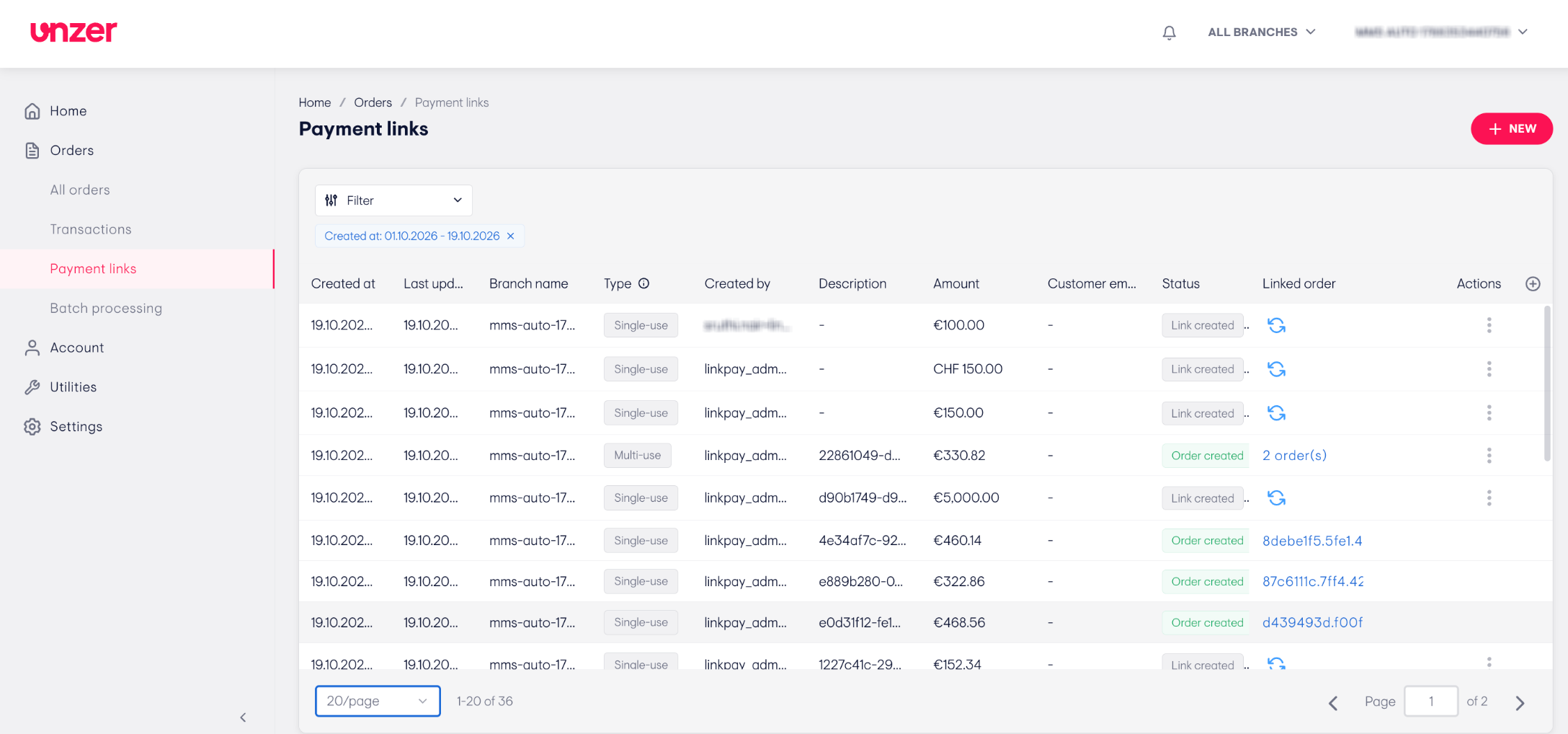Open the notifications bell
This screenshot has width=1568, height=734.
click(x=1169, y=32)
